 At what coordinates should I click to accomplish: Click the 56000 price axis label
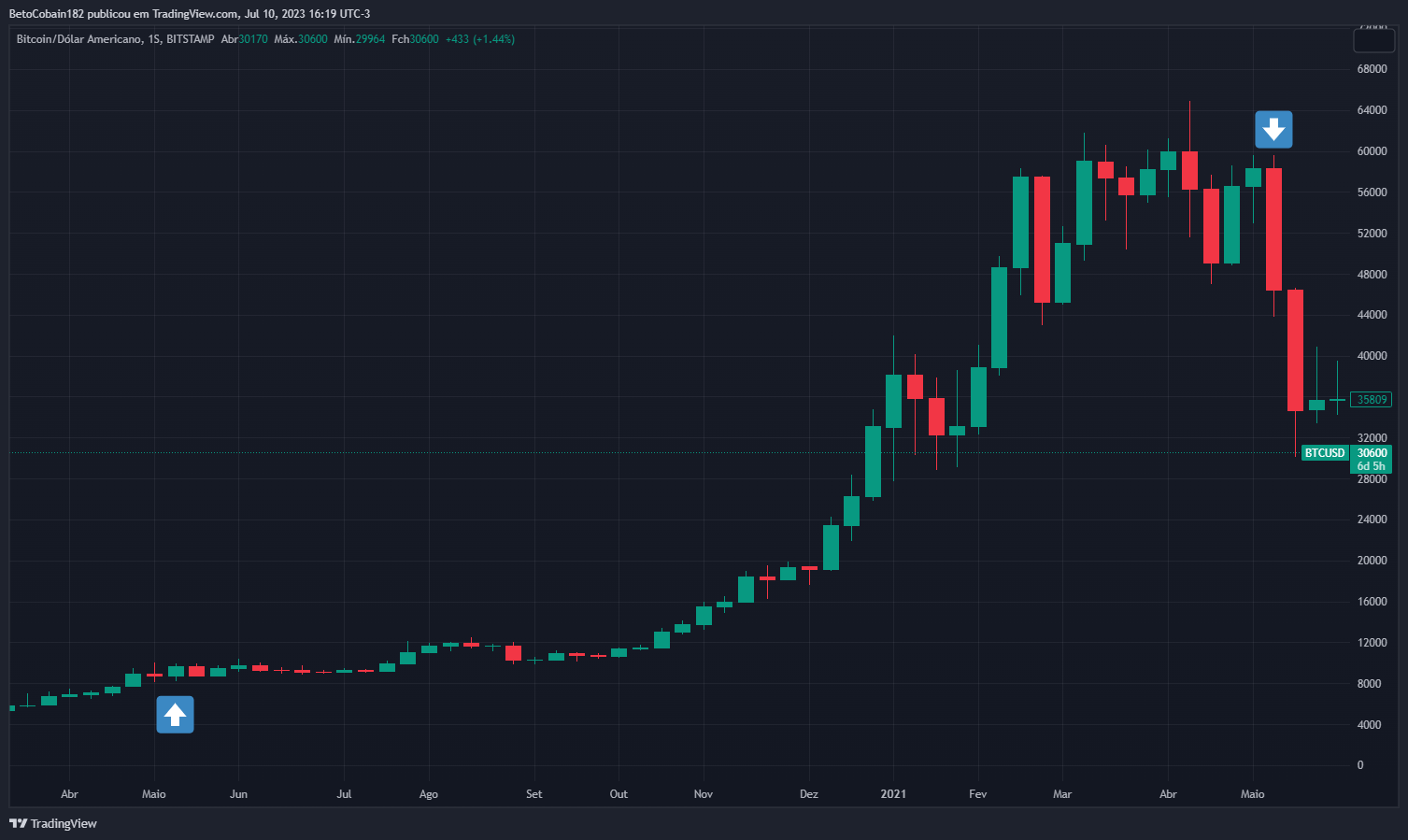(x=1372, y=192)
